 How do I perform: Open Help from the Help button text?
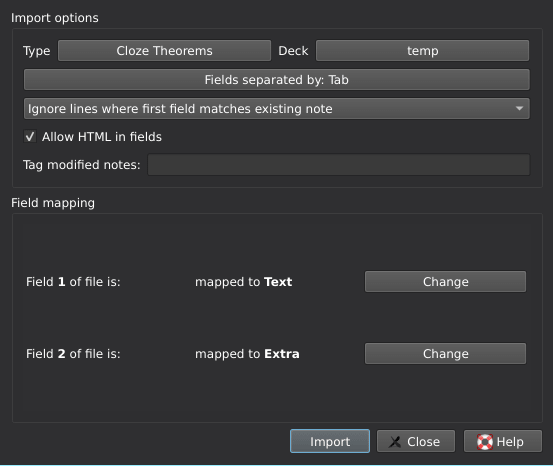click(510, 442)
